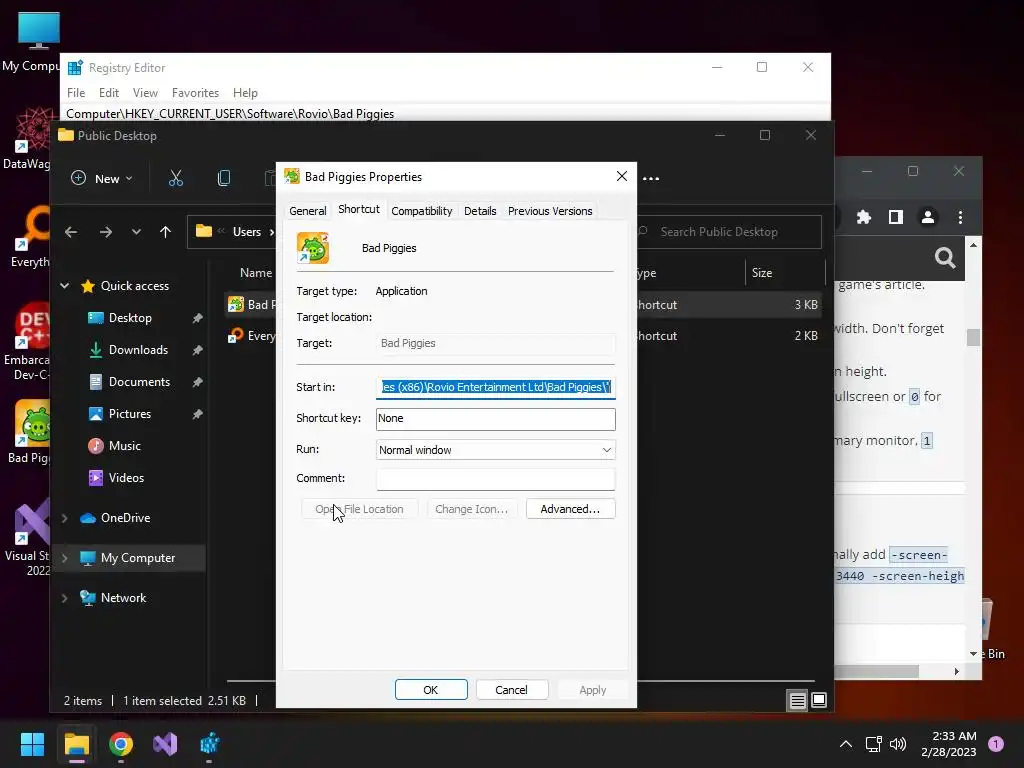Switch to the Previous Versions tab
1024x768 pixels.
(550, 211)
